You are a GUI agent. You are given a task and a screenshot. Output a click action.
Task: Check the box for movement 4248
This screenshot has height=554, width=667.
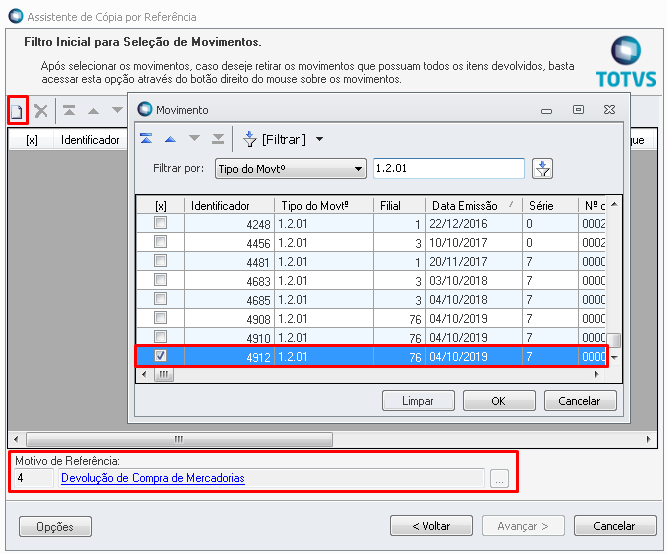point(160,223)
